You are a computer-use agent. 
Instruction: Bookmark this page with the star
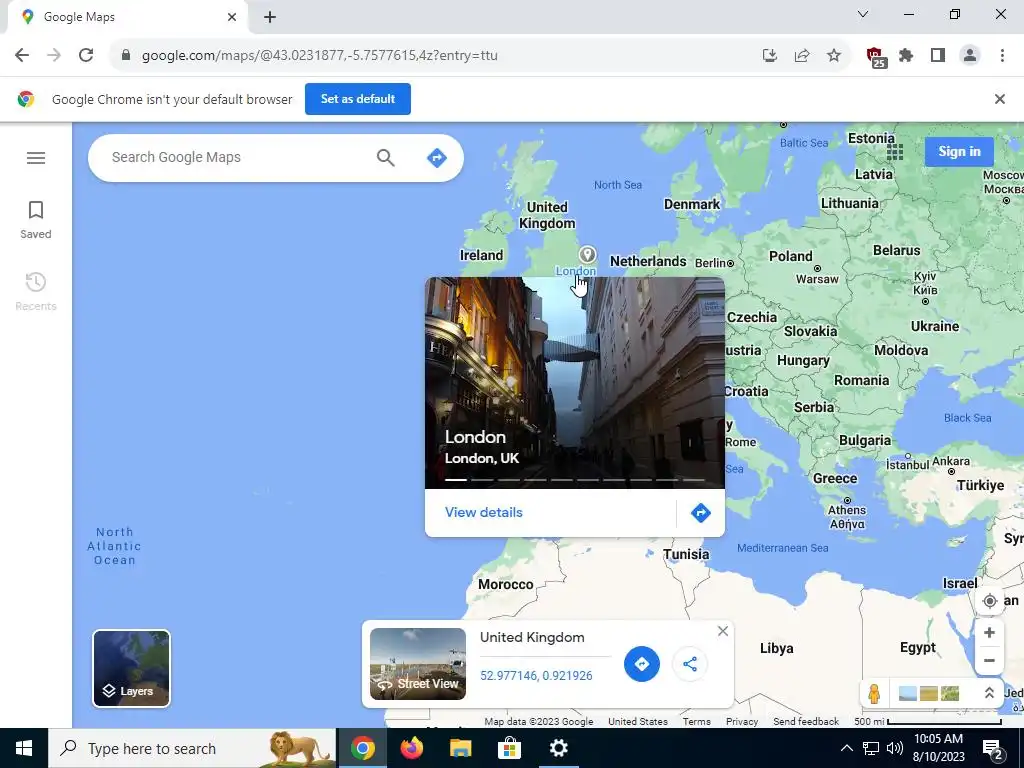click(x=834, y=56)
